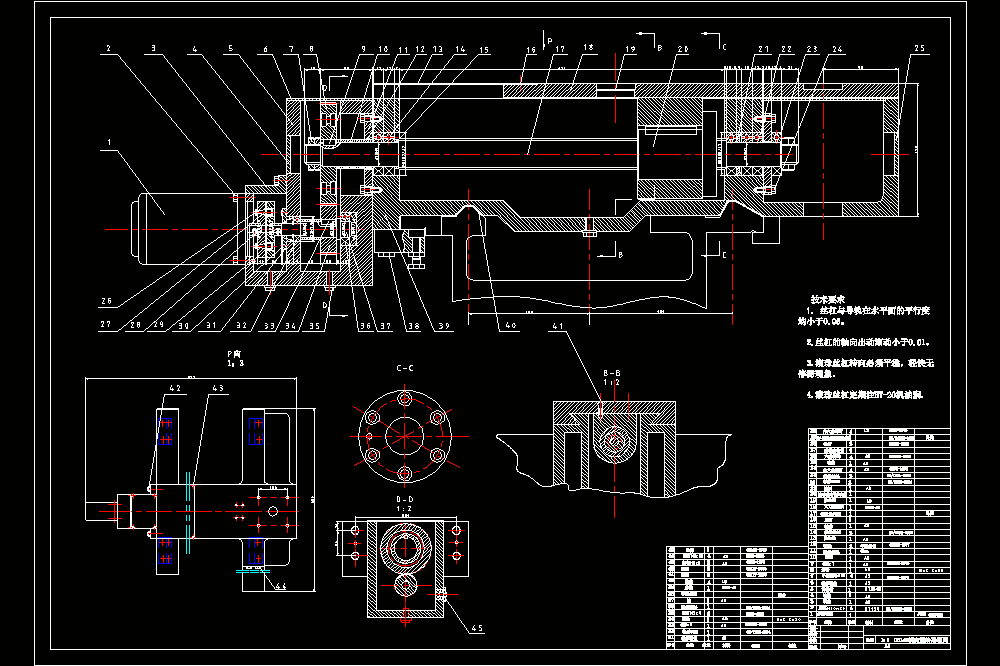Select part callout label 28
The image size is (1000, 666).
(136, 325)
